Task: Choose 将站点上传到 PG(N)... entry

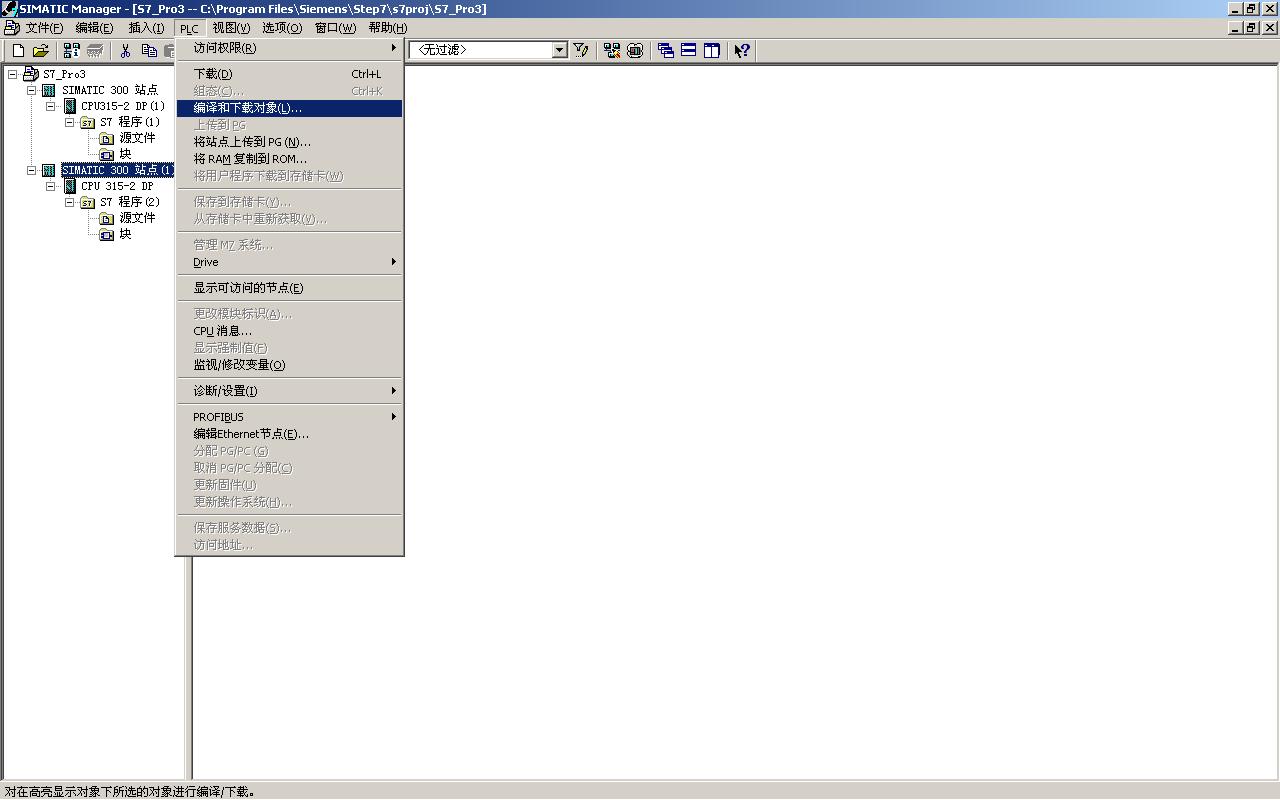Action: pos(289,142)
